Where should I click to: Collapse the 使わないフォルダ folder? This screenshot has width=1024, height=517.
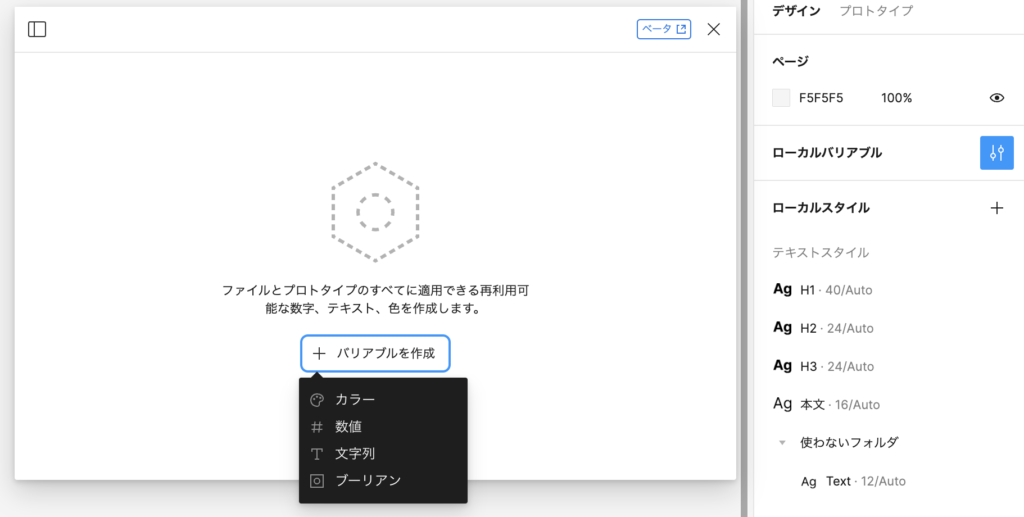(782, 442)
